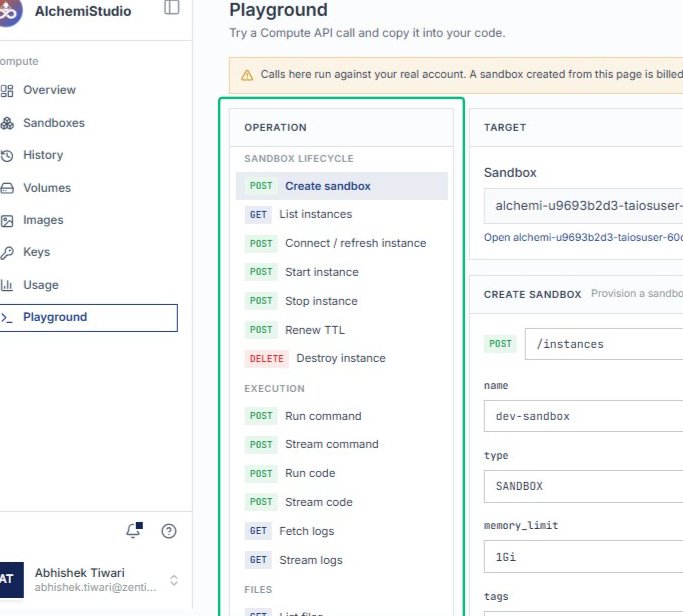
Task: Go to Sandboxes in sidebar
Action: click(x=54, y=123)
